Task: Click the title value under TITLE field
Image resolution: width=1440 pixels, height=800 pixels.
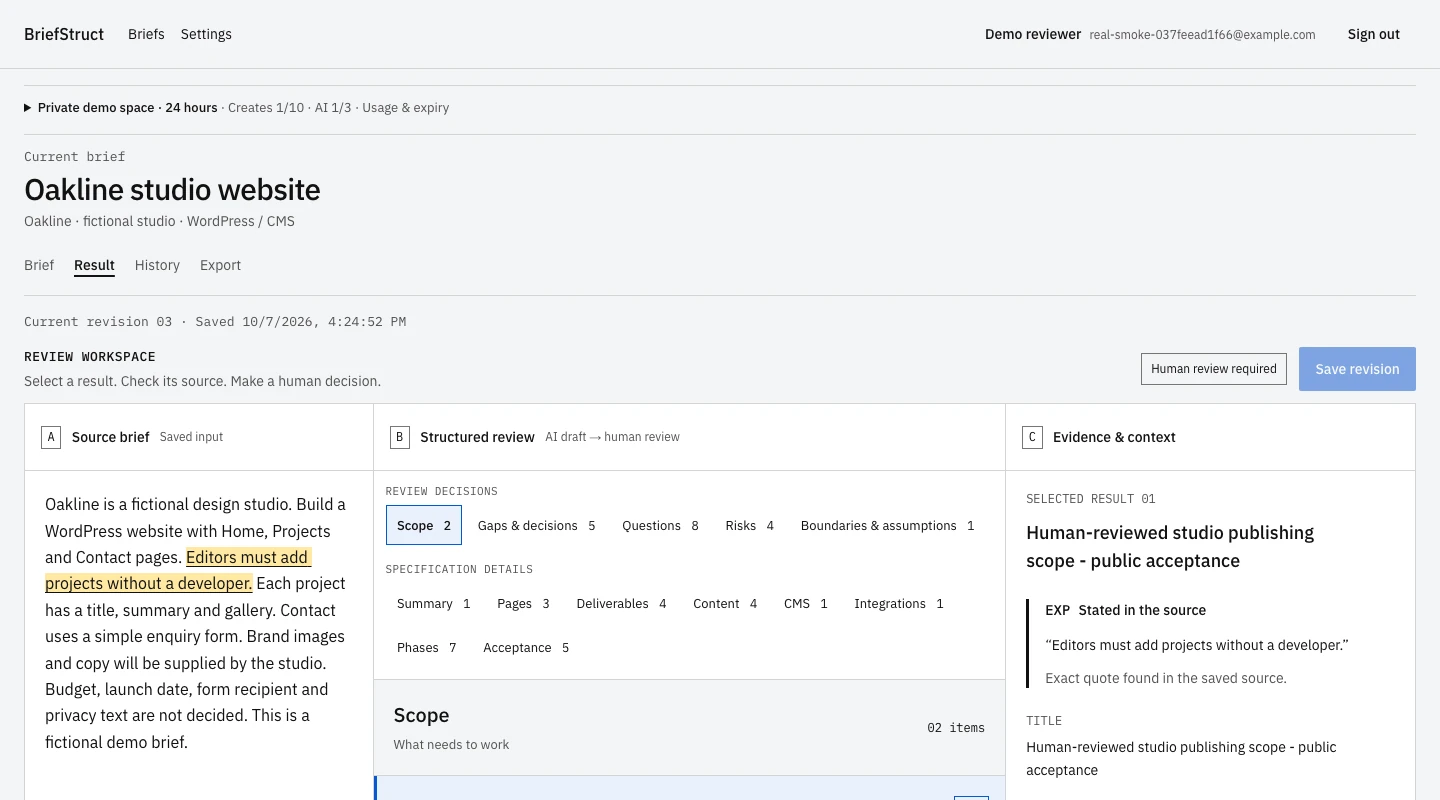Action: click(1181, 758)
